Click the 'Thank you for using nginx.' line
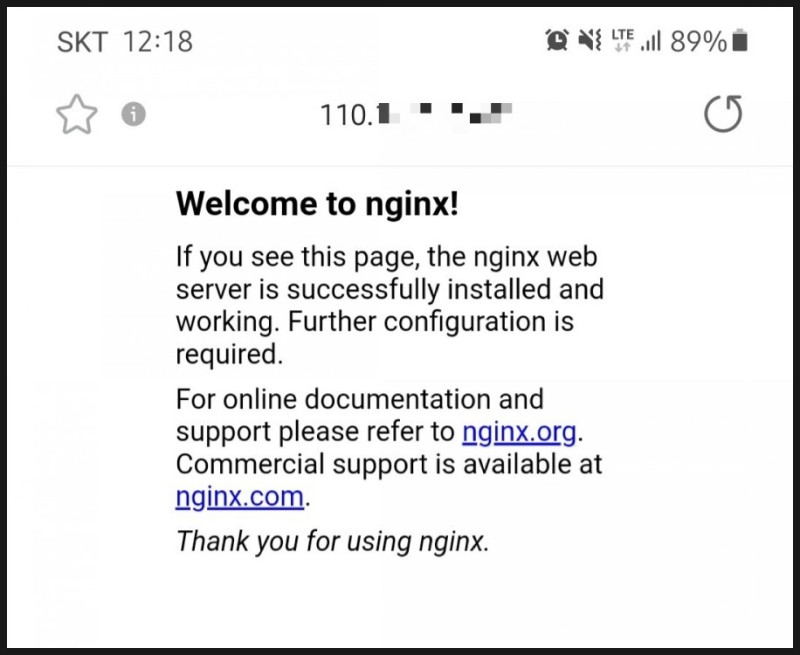 click(333, 541)
